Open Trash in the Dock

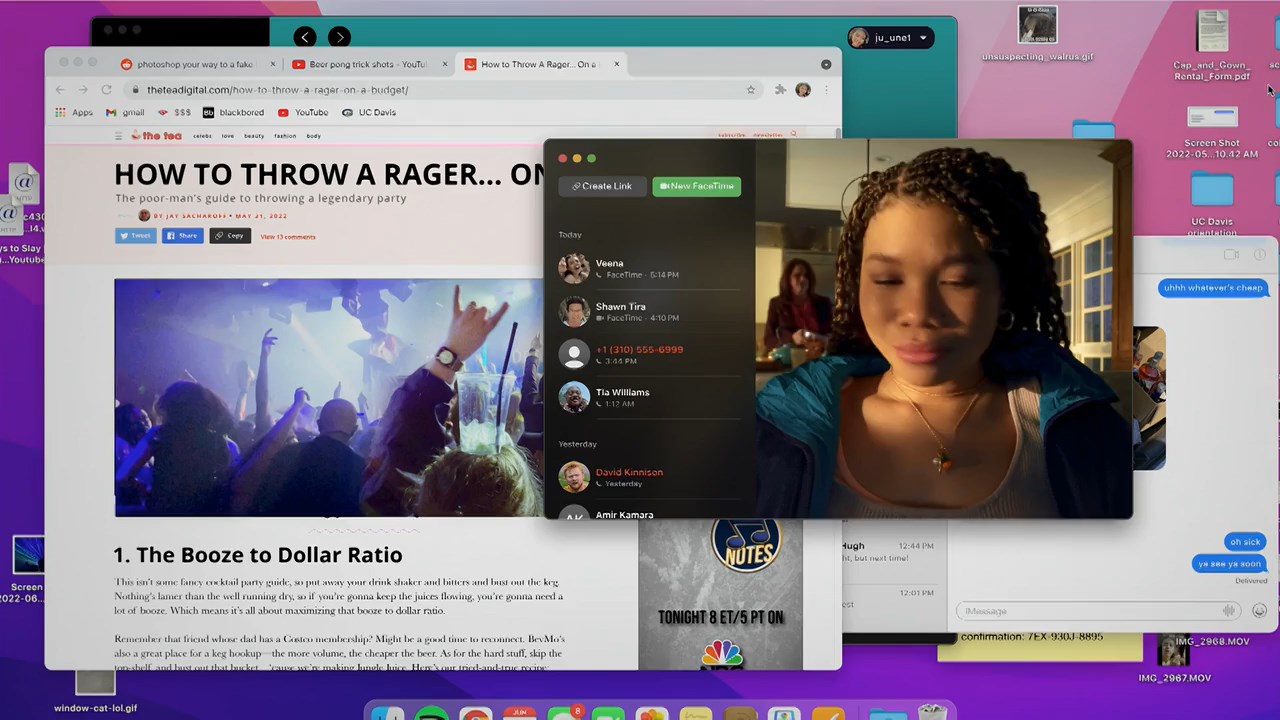click(932, 713)
